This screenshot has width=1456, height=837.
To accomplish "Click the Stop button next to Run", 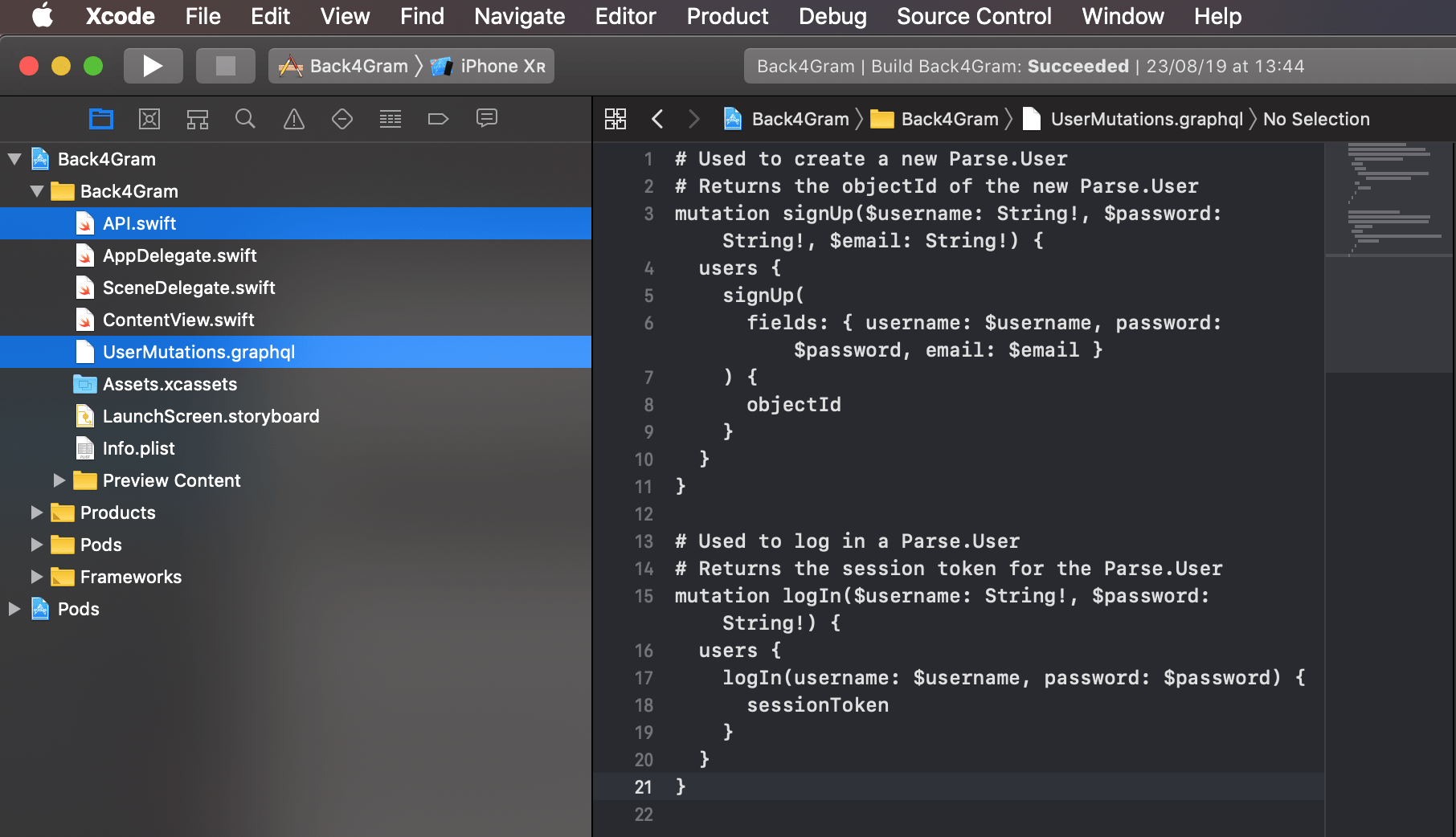I will tap(225, 65).
